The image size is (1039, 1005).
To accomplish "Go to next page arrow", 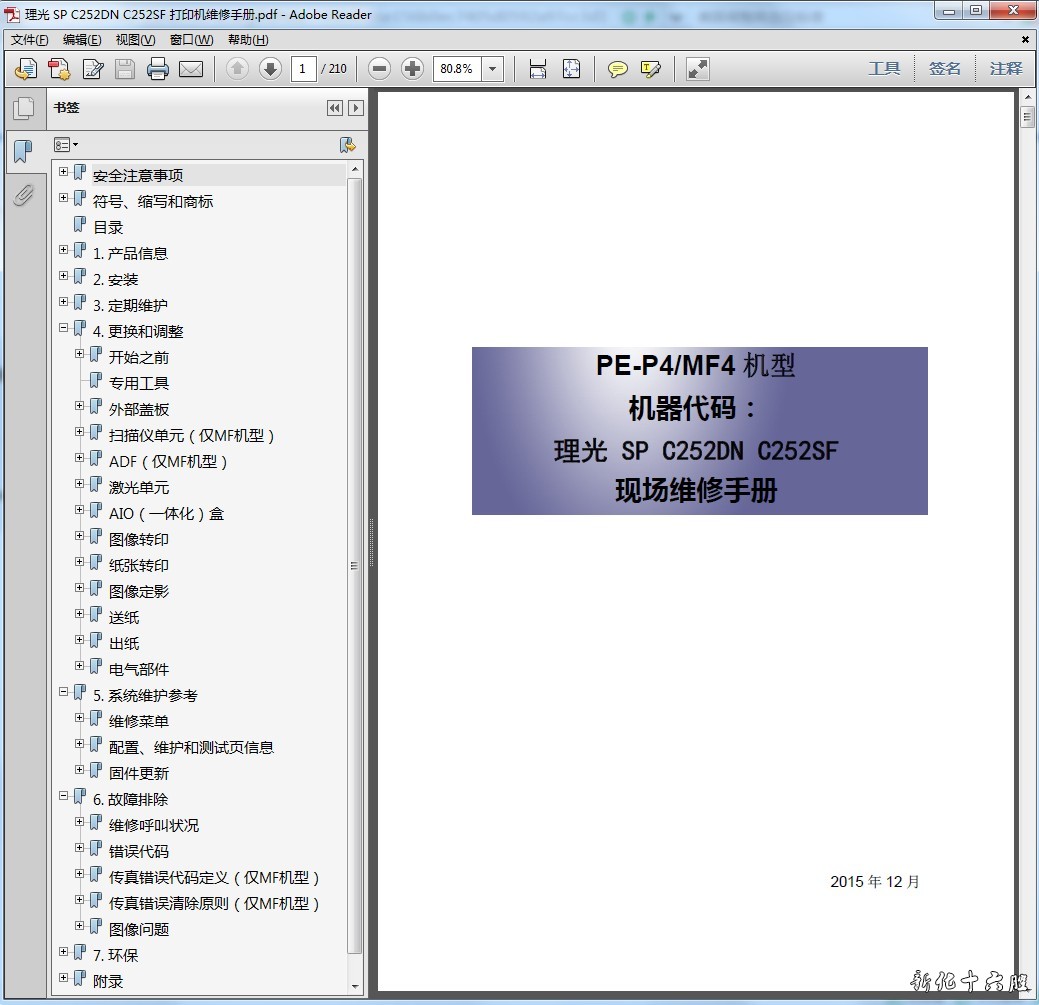I will point(270,69).
